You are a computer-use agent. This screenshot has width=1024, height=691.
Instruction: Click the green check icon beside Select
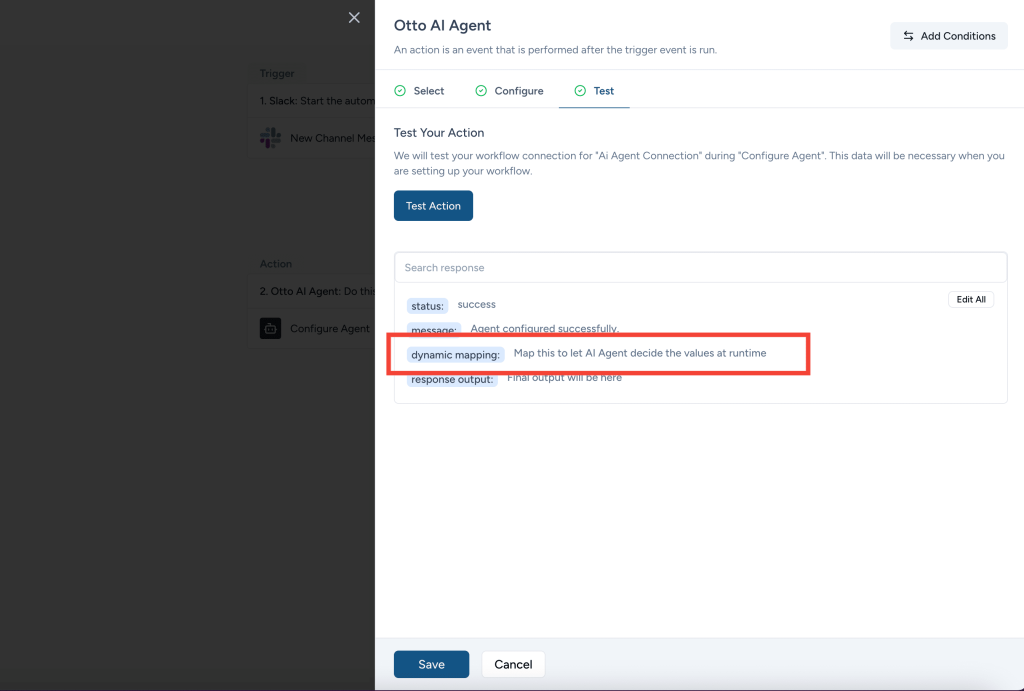click(400, 91)
